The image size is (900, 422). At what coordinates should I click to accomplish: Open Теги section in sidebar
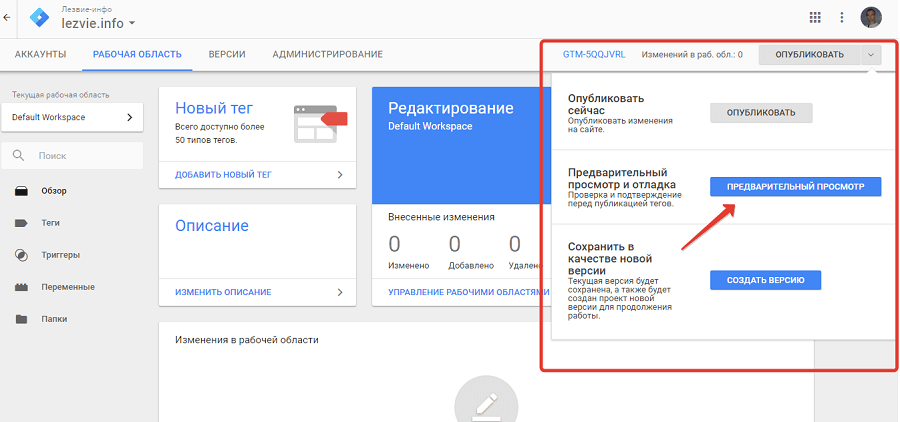click(x=52, y=223)
